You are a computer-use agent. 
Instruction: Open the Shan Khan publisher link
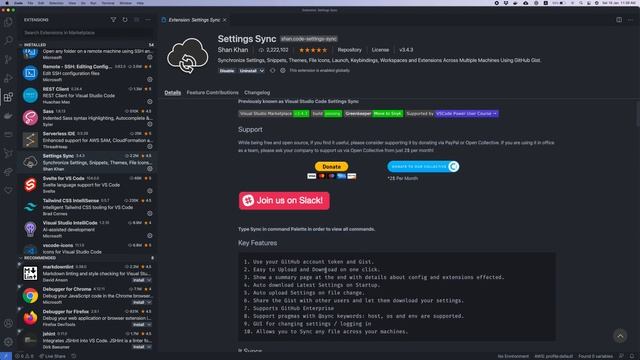coord(233,50)
